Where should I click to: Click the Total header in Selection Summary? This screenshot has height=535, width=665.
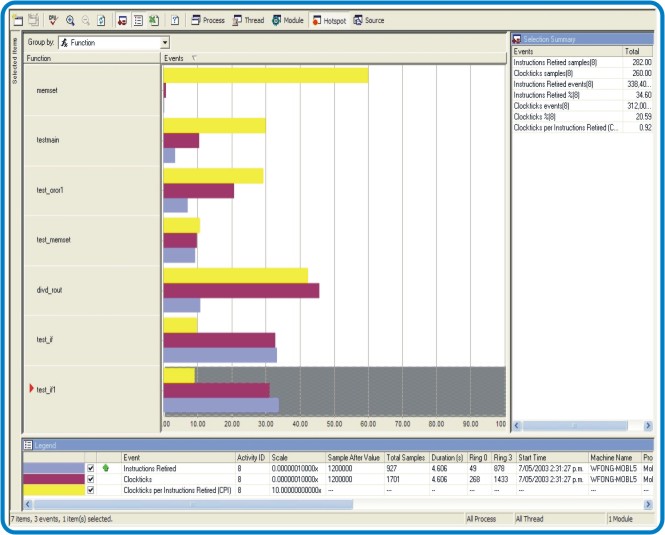click(637, 51)
